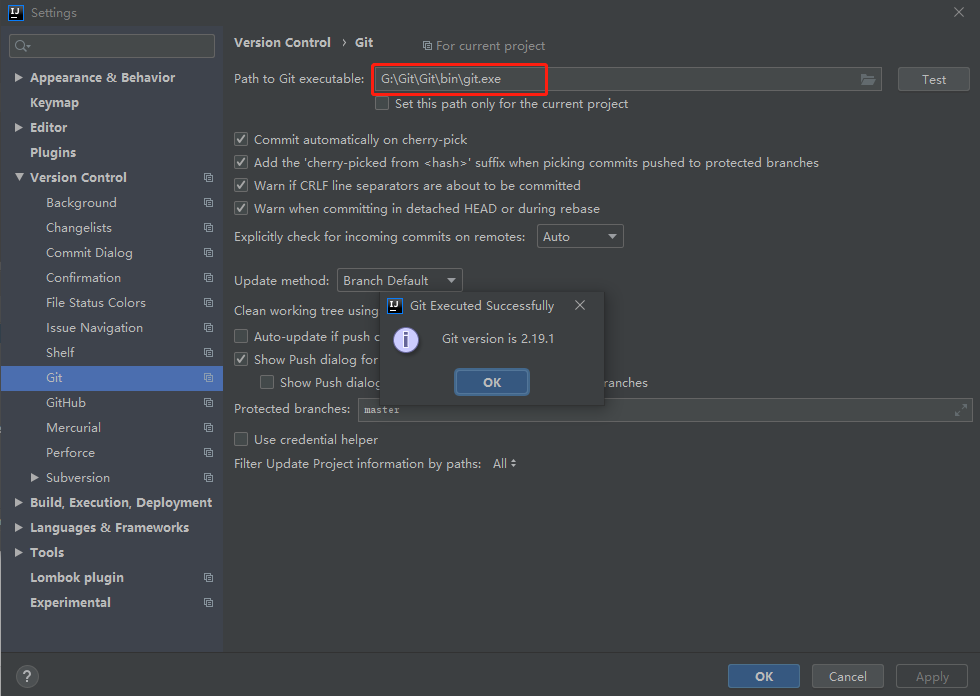Click the help question mark icon

click(x=27, y=676)
